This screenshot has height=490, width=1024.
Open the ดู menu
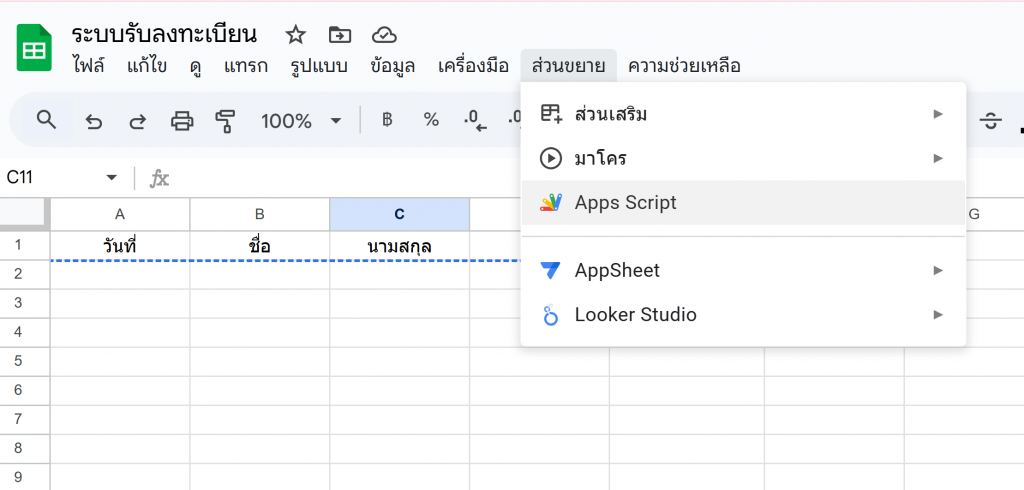(x=195, y=66)
